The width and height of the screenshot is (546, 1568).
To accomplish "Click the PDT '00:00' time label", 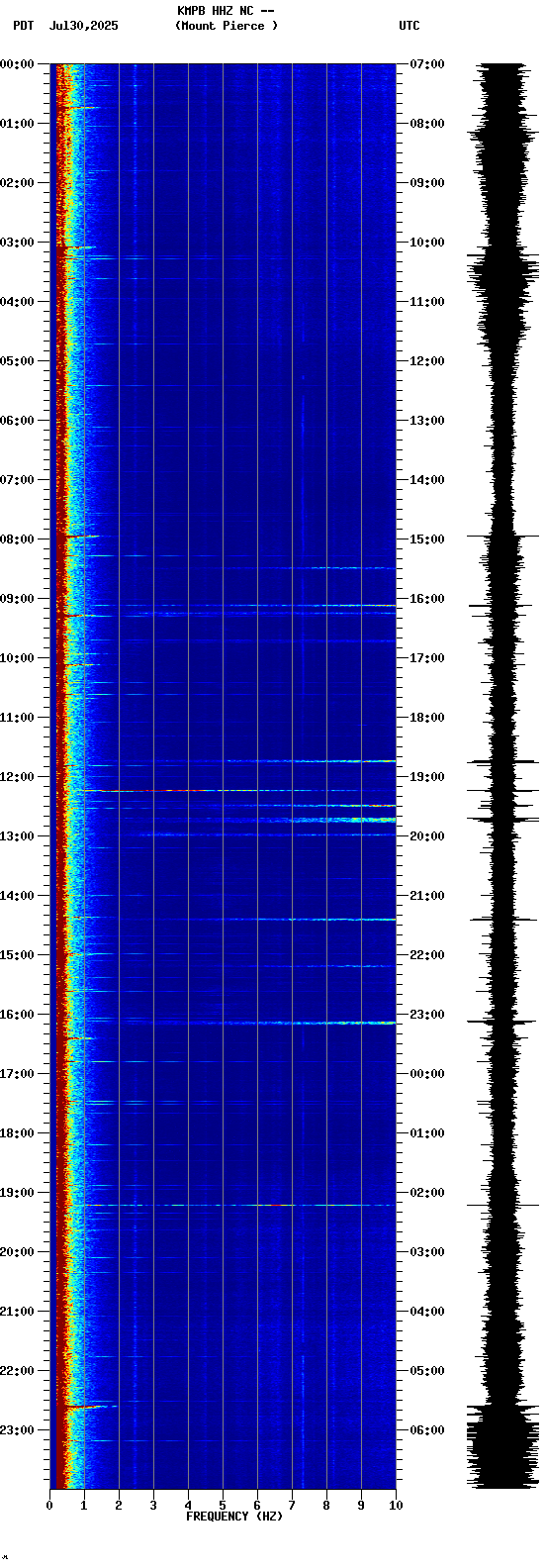I will coord(17,64).
